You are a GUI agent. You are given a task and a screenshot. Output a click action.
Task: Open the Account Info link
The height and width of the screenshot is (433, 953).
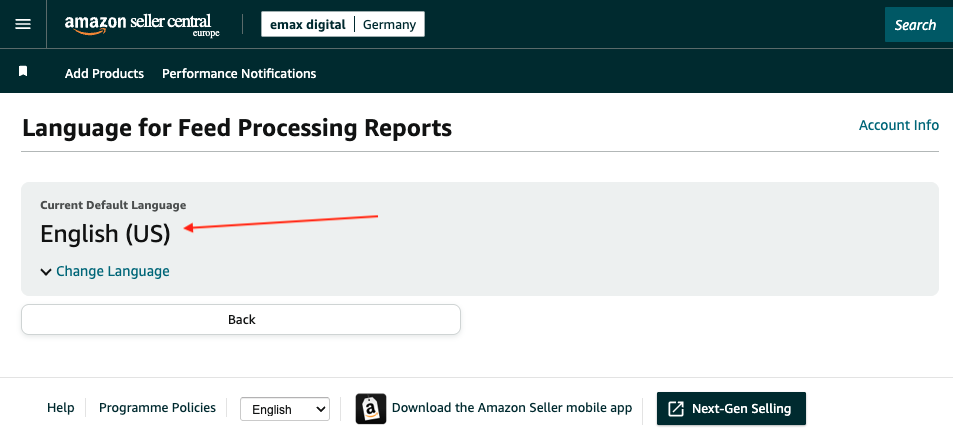pos(899,125)
